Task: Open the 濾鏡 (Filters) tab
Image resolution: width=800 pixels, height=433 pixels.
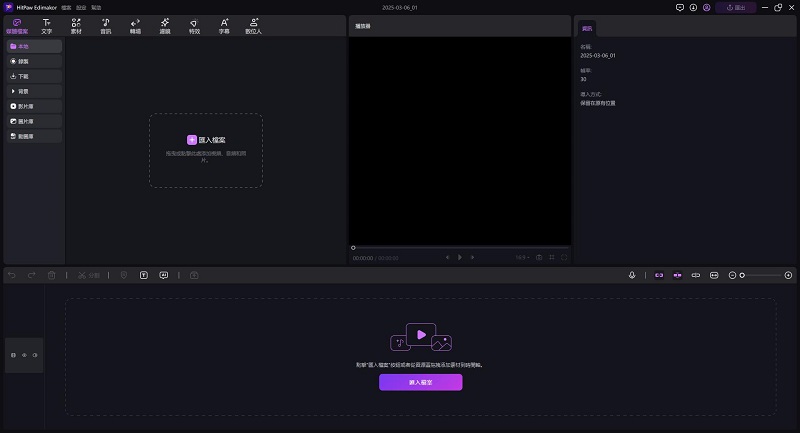Action: click(165, 25)
